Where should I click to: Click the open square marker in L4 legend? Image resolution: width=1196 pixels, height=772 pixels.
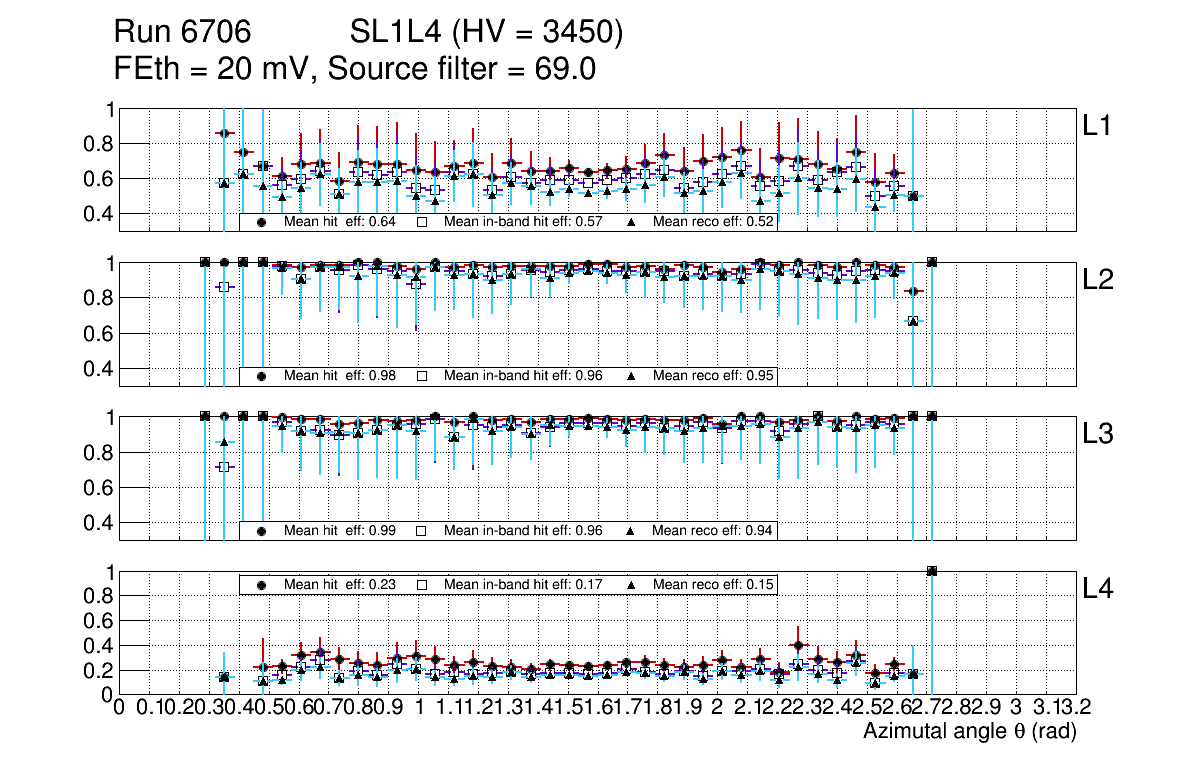pyautogui.click(x=422, y=584)
